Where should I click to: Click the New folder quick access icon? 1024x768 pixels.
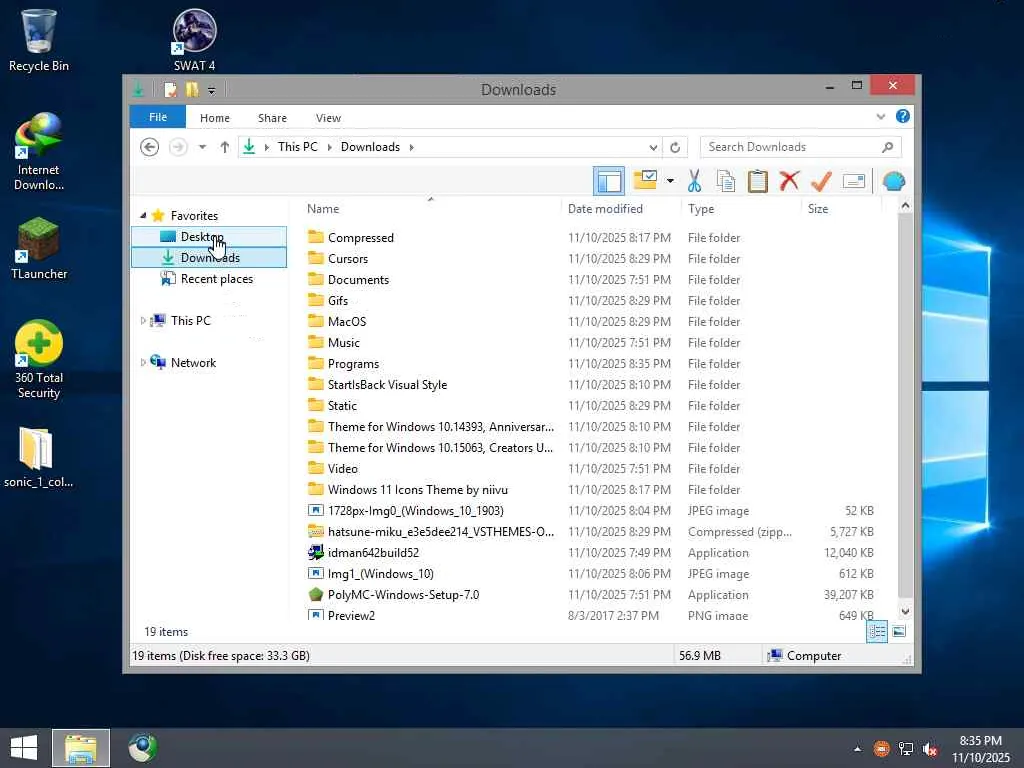(x=192, y=89)
